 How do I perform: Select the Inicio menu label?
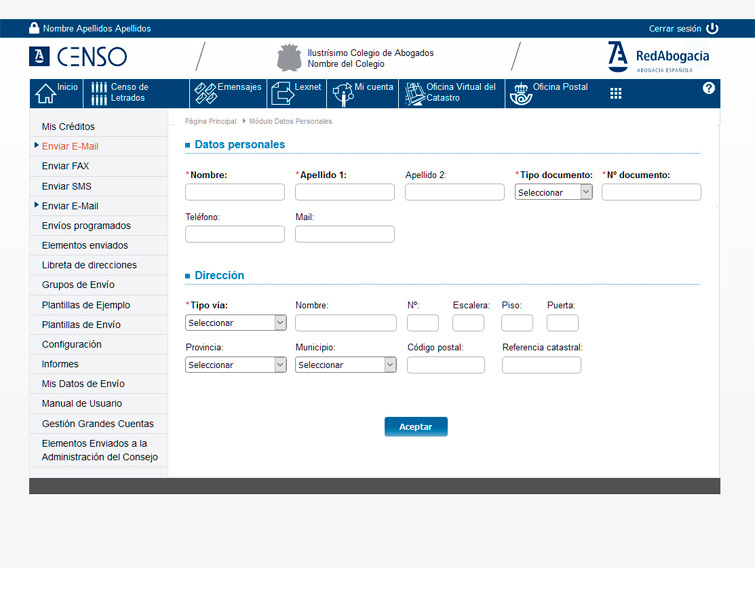(x=67, y=87)
